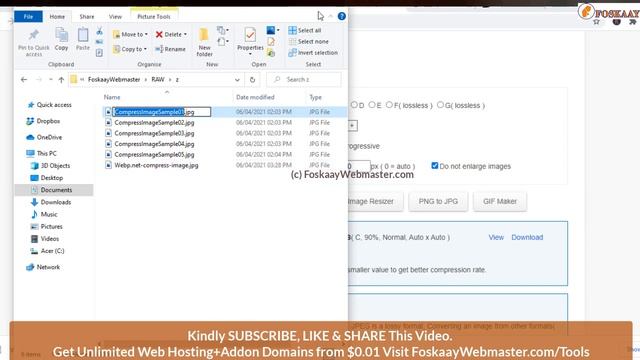Open Pictures folder in sidebar

(x=47, y=227)
